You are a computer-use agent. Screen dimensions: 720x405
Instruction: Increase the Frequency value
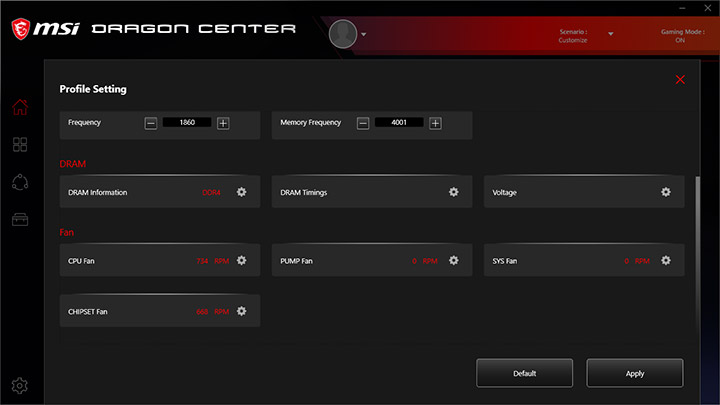[223, 123]
